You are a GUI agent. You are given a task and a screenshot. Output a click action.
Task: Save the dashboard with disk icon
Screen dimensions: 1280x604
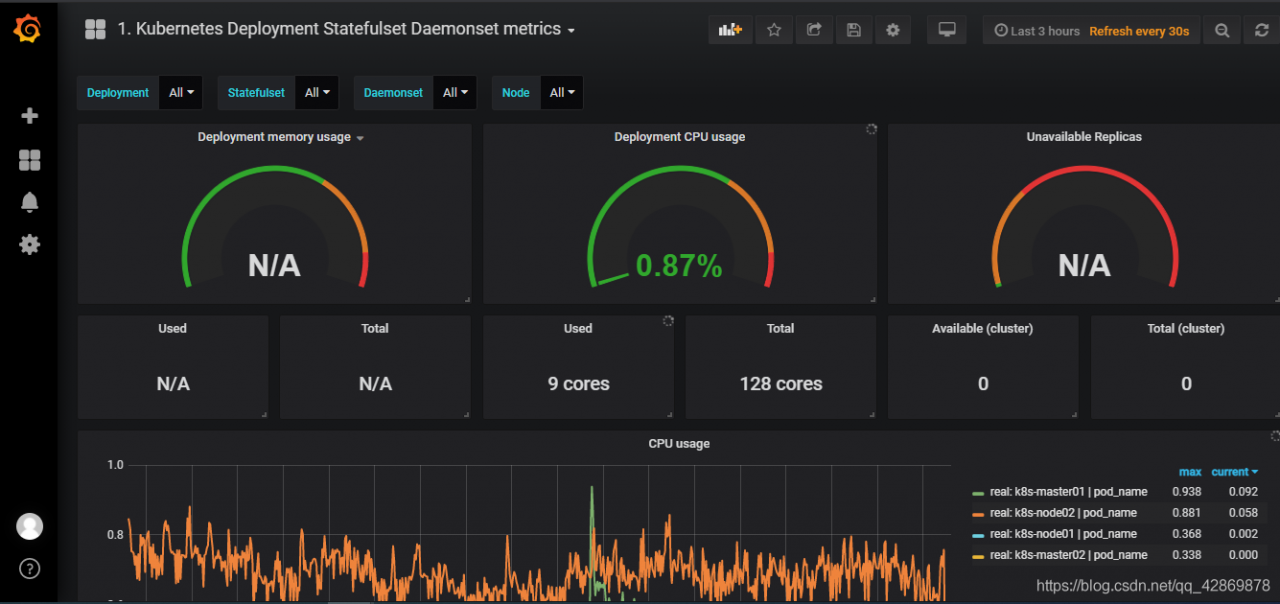coord(853,30)
